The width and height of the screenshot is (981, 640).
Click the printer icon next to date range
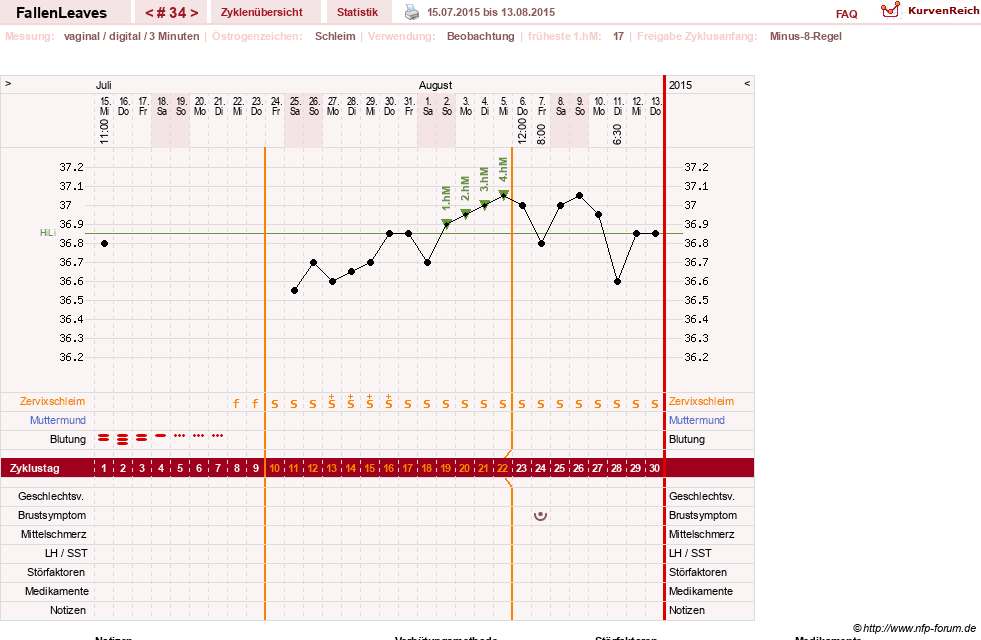point(411,12)
